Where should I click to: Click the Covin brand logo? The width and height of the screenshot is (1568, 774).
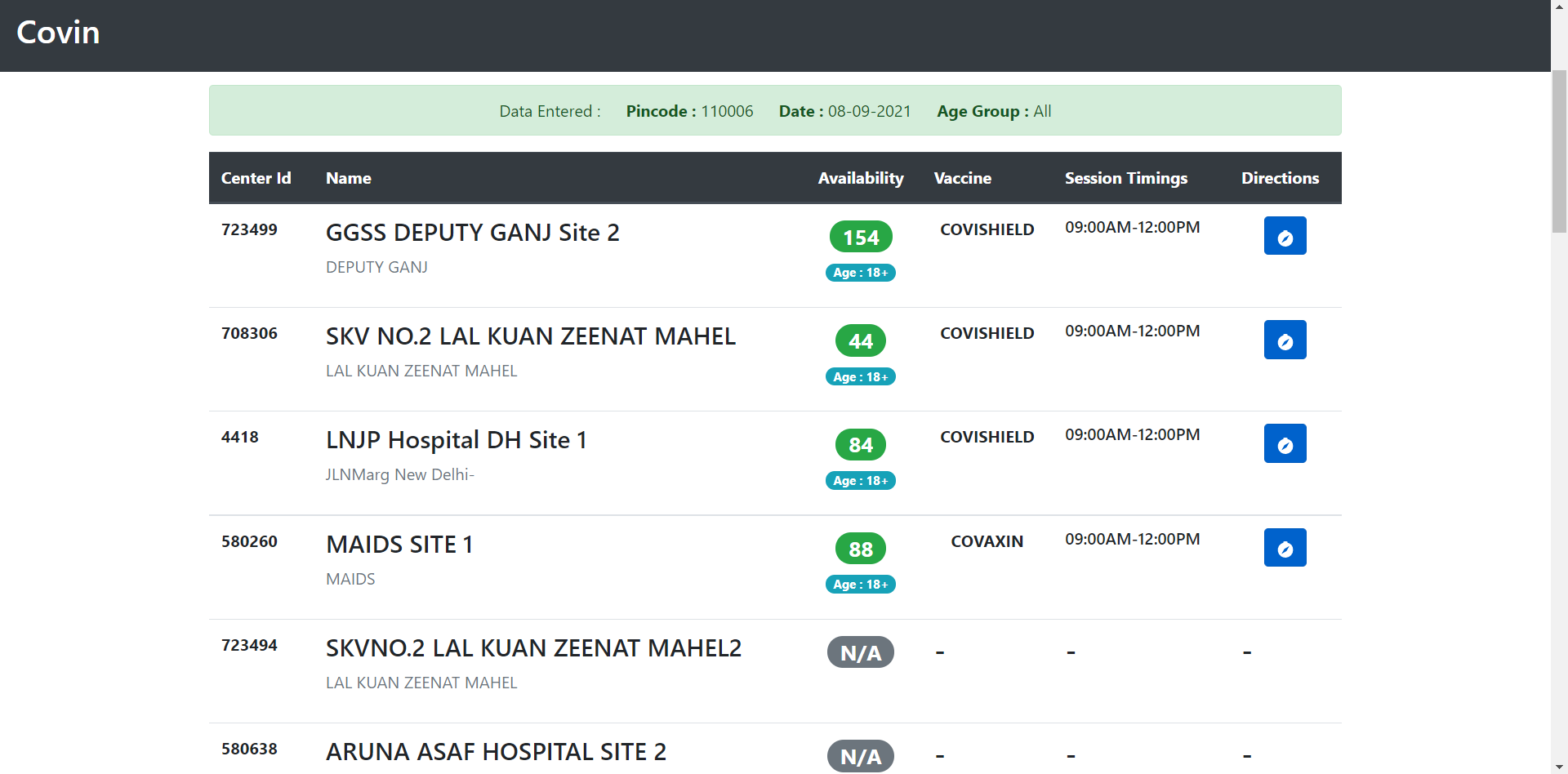click(x=58, y=33)
